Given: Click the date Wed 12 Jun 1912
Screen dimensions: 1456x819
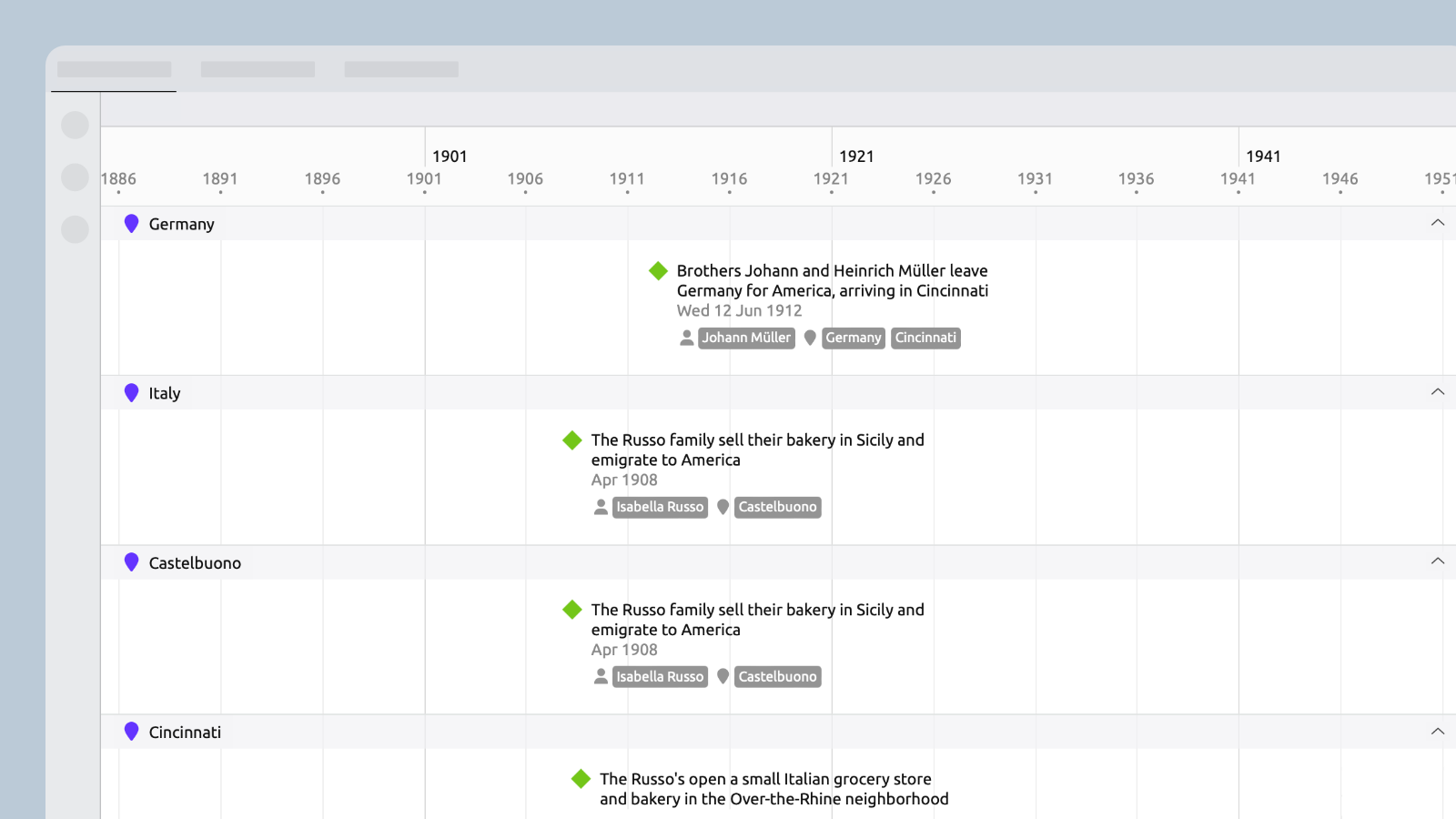Looking at the screenshot, I should coord(739,310).
